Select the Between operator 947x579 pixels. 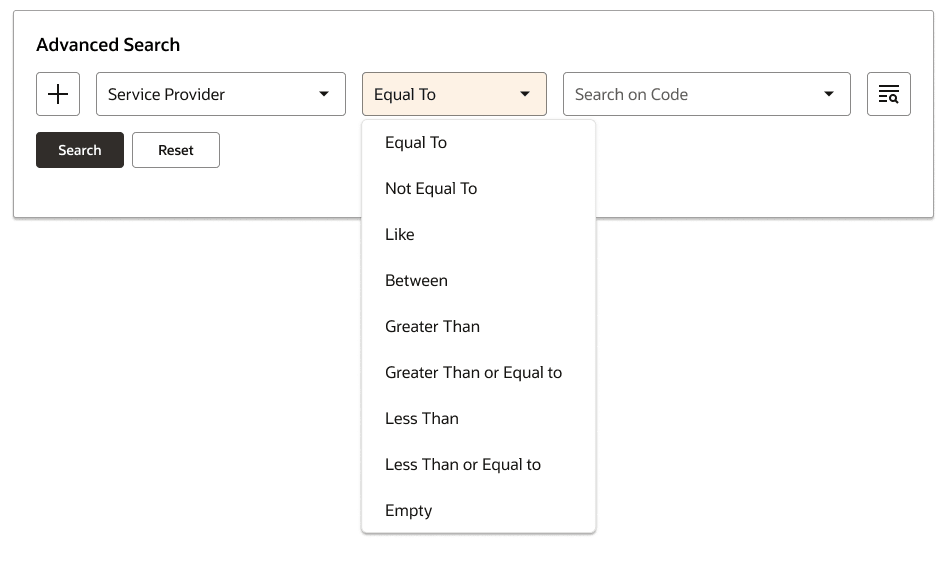[x=416, y=280]
